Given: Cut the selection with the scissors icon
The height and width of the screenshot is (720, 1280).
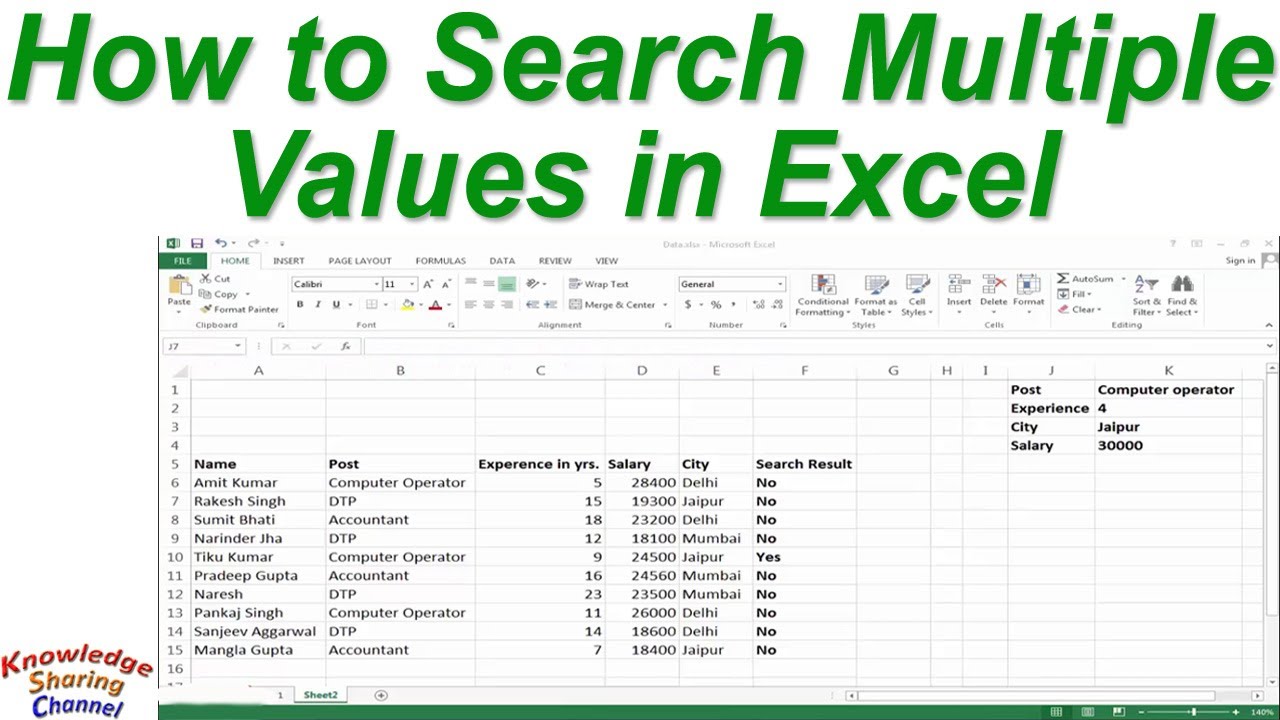Looking at the screenshot, I should coord(215,279).
